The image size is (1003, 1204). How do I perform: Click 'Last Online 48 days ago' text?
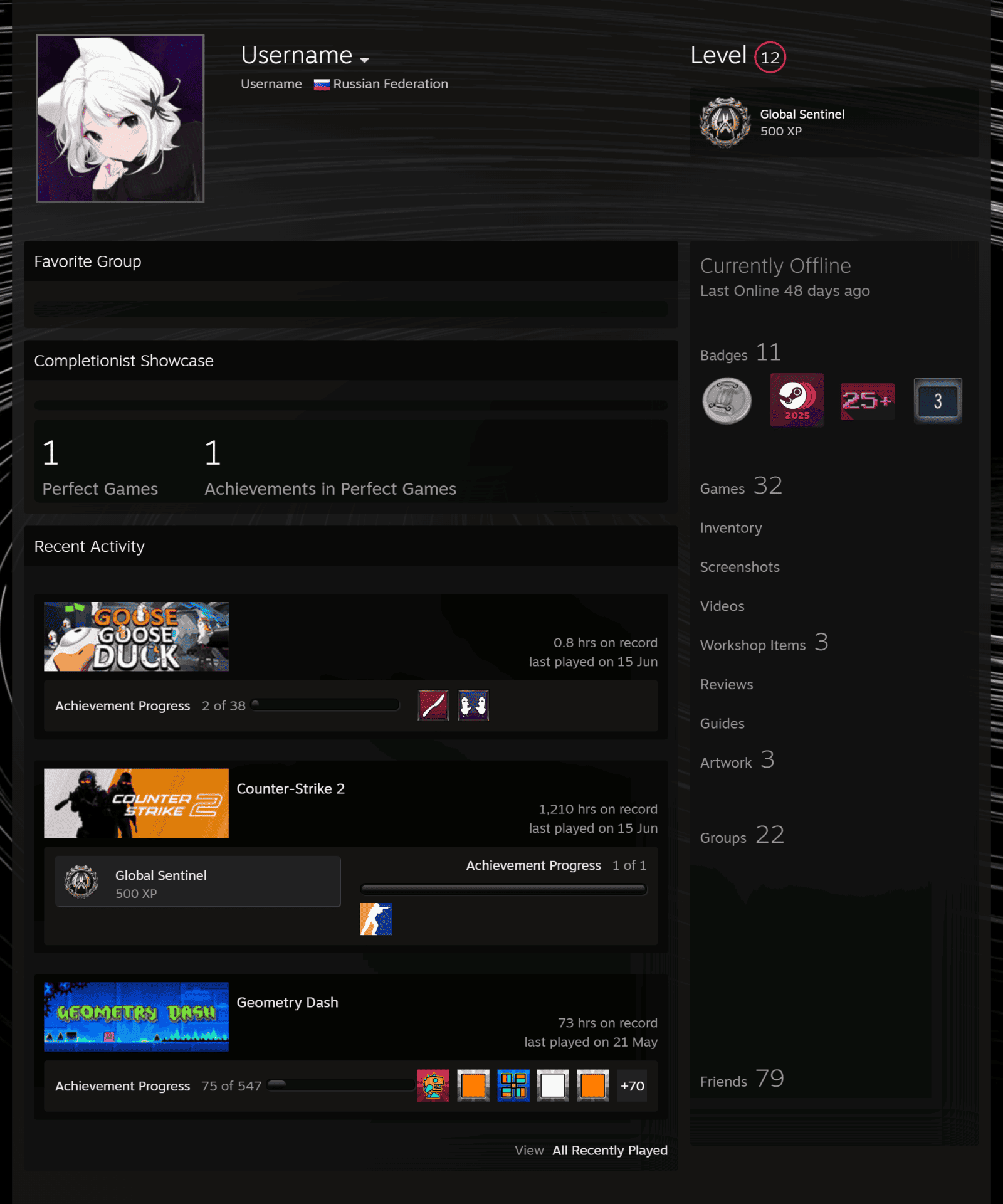point(785,291)
